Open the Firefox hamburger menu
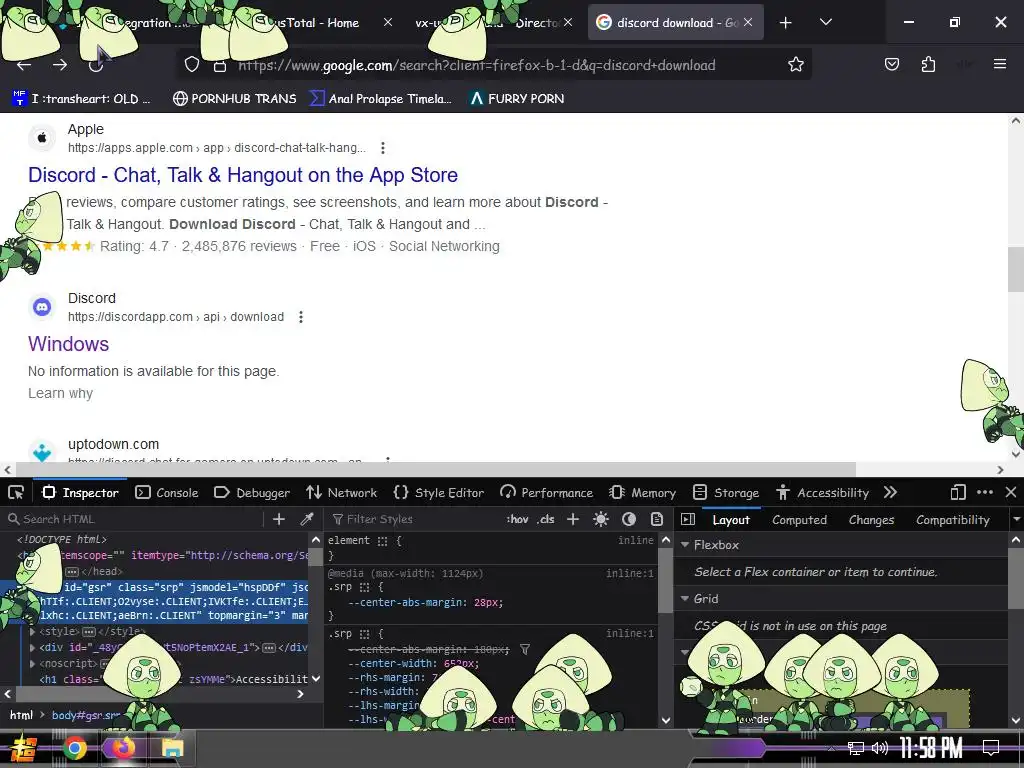The height and width of the screenshot is (768, 1024). [1000, 64]
